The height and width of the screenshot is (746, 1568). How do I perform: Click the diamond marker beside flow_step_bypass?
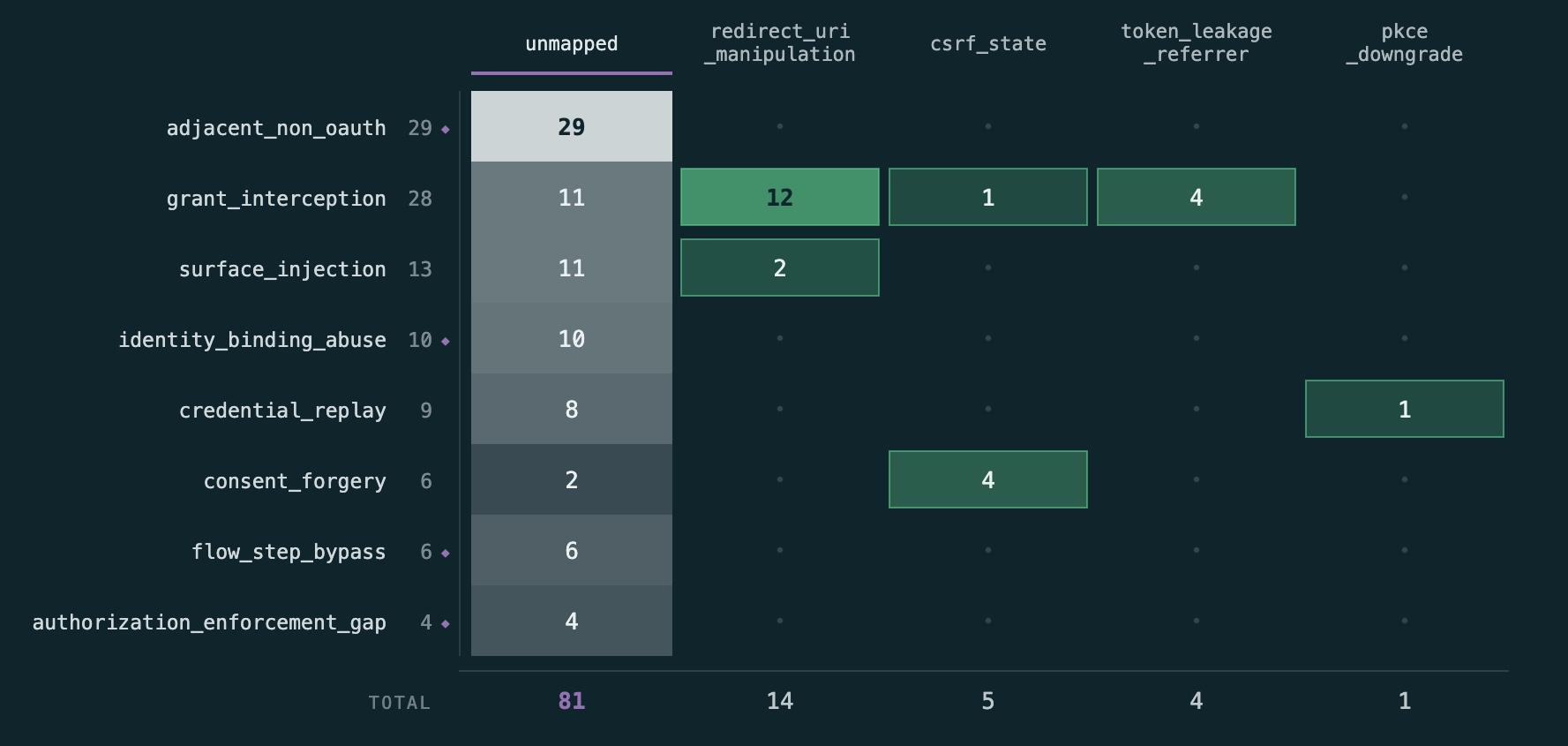pos(446,553)
